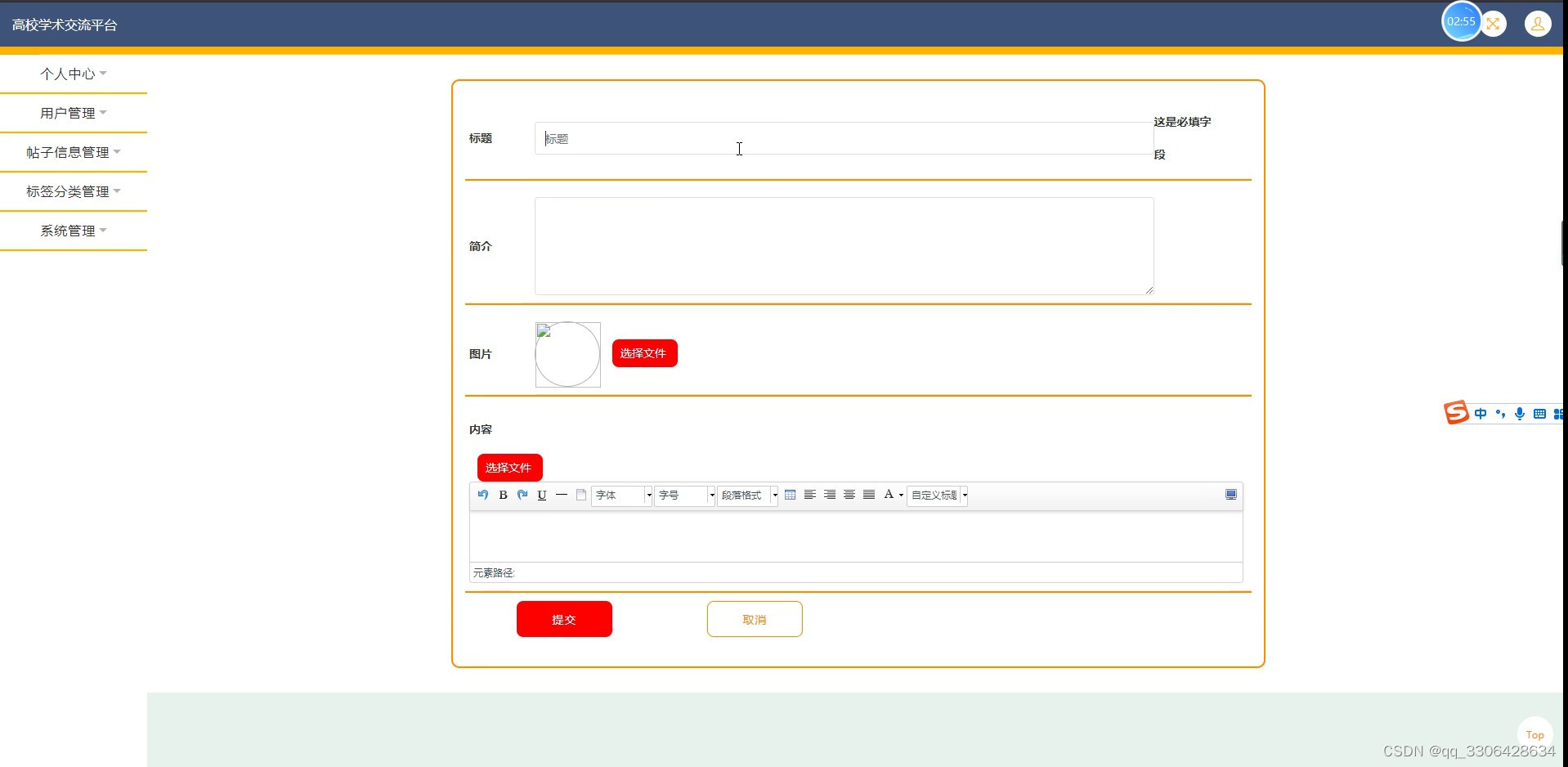Focus the 简介 summary textarea
The width and height of the screenshot is (1568, 767).
tap(844, 246)
